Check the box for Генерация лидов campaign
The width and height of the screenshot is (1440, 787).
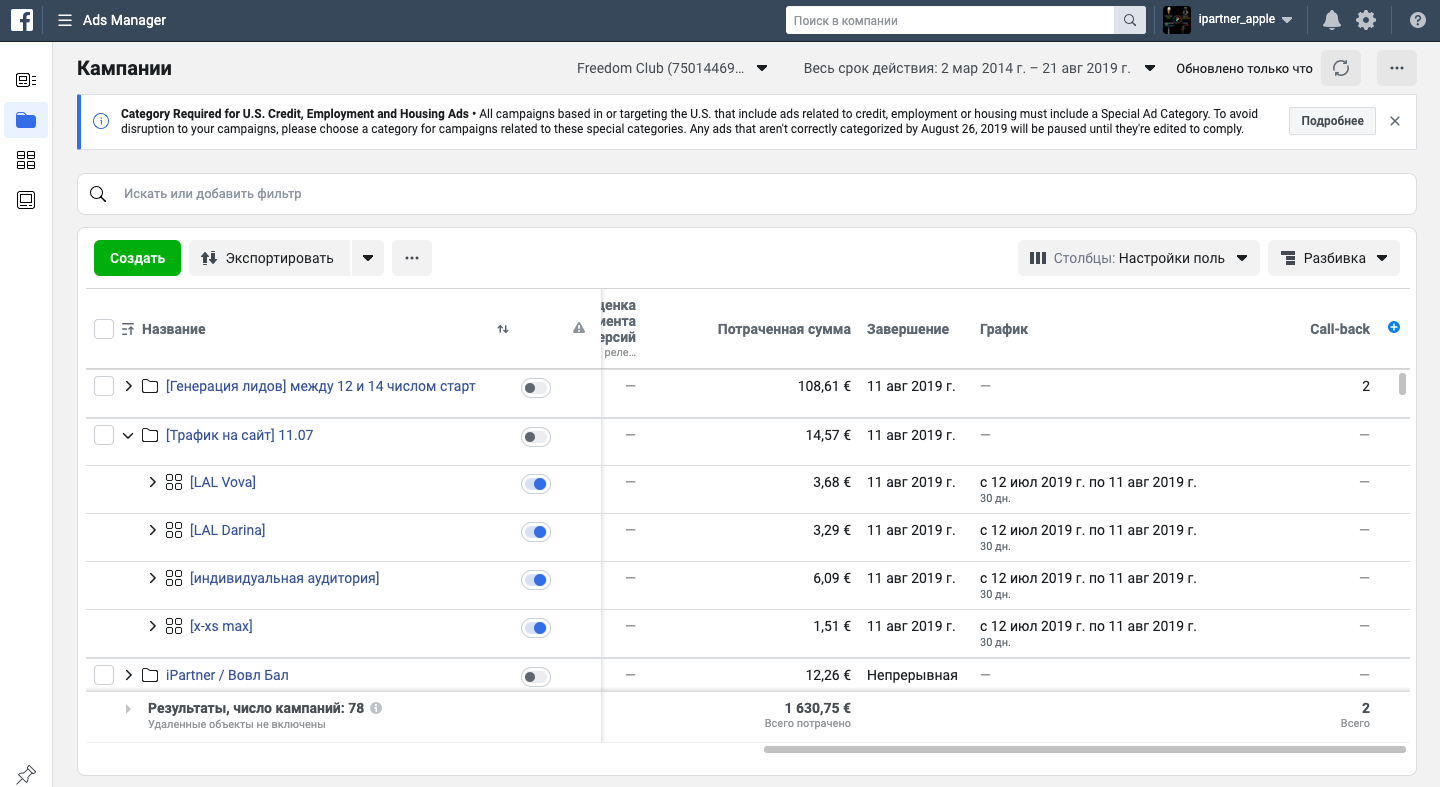(x=104, y=386)
